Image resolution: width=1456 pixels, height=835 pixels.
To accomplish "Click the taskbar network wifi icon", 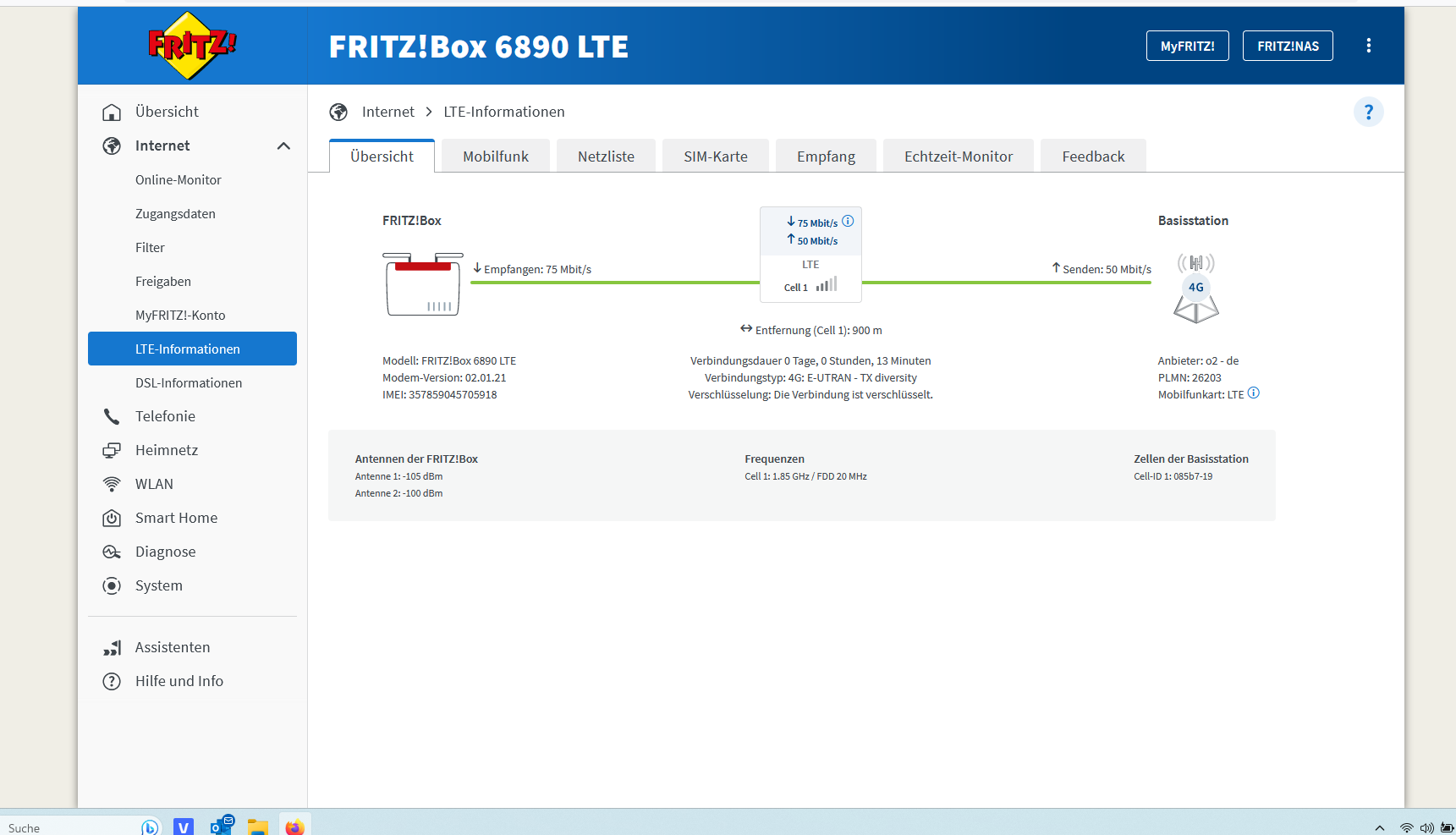I will (1406, 828).
